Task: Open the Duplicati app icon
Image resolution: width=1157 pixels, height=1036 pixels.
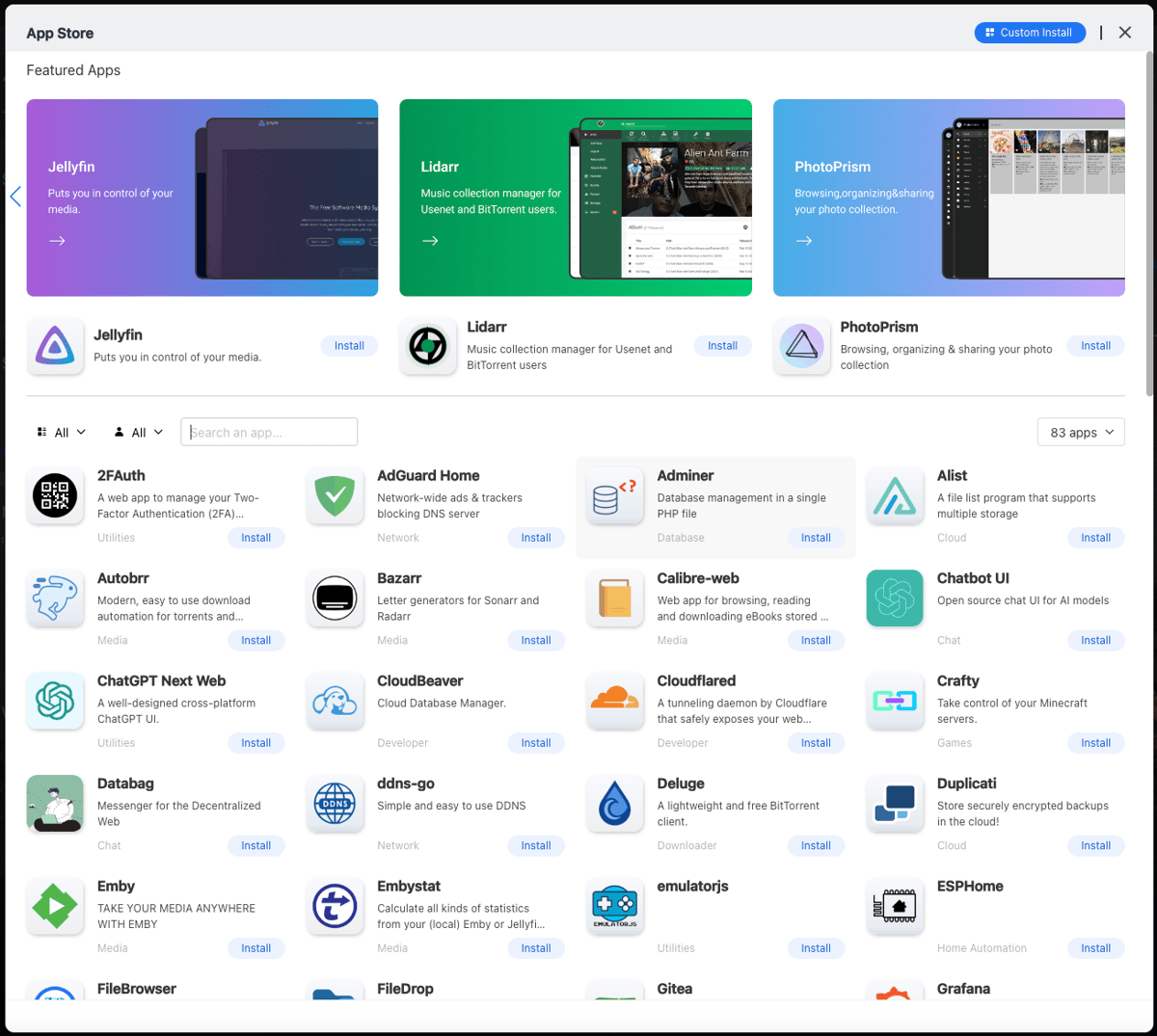Action: click(895, 804)
